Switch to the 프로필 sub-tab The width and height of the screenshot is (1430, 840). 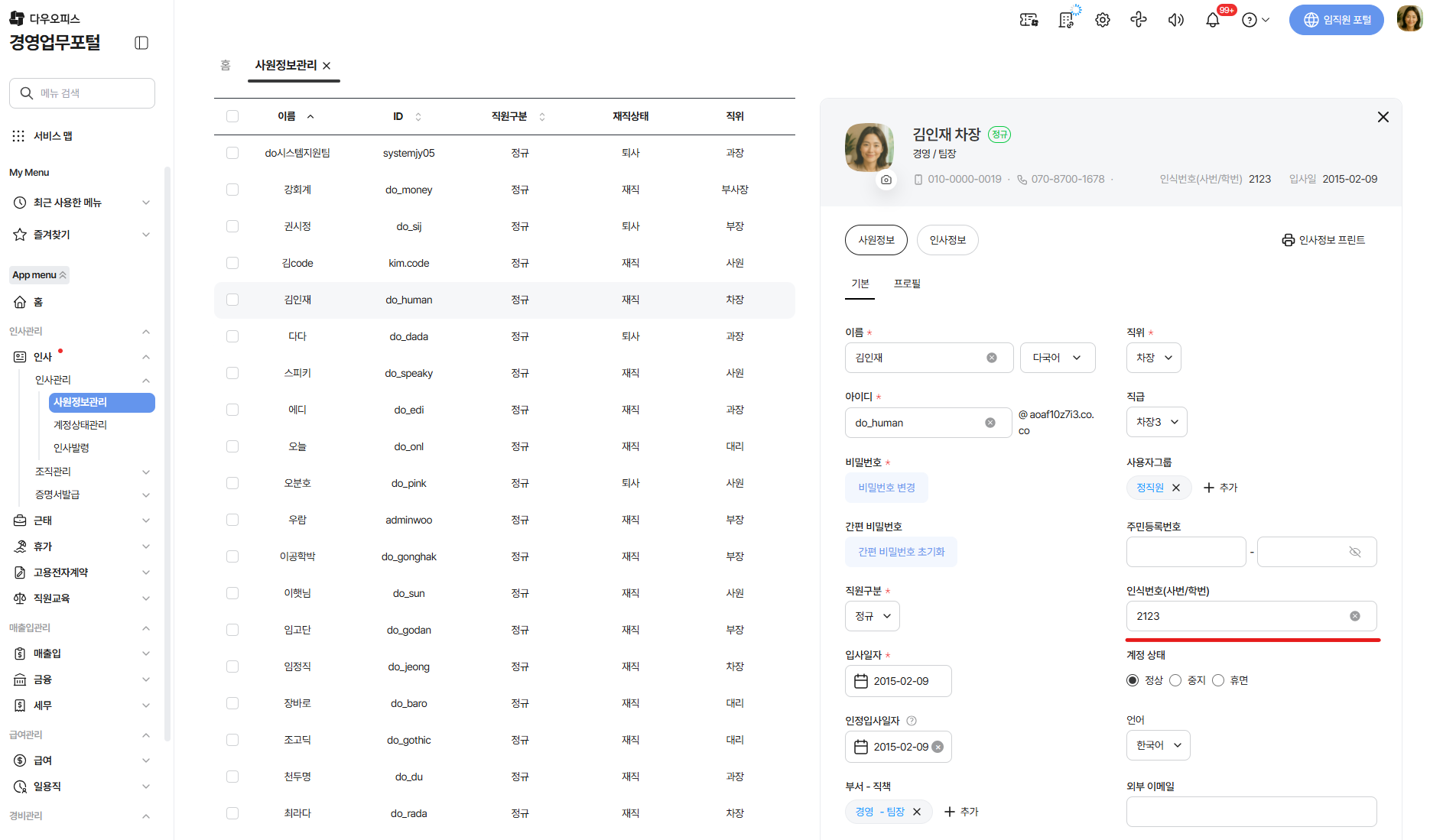907,284
